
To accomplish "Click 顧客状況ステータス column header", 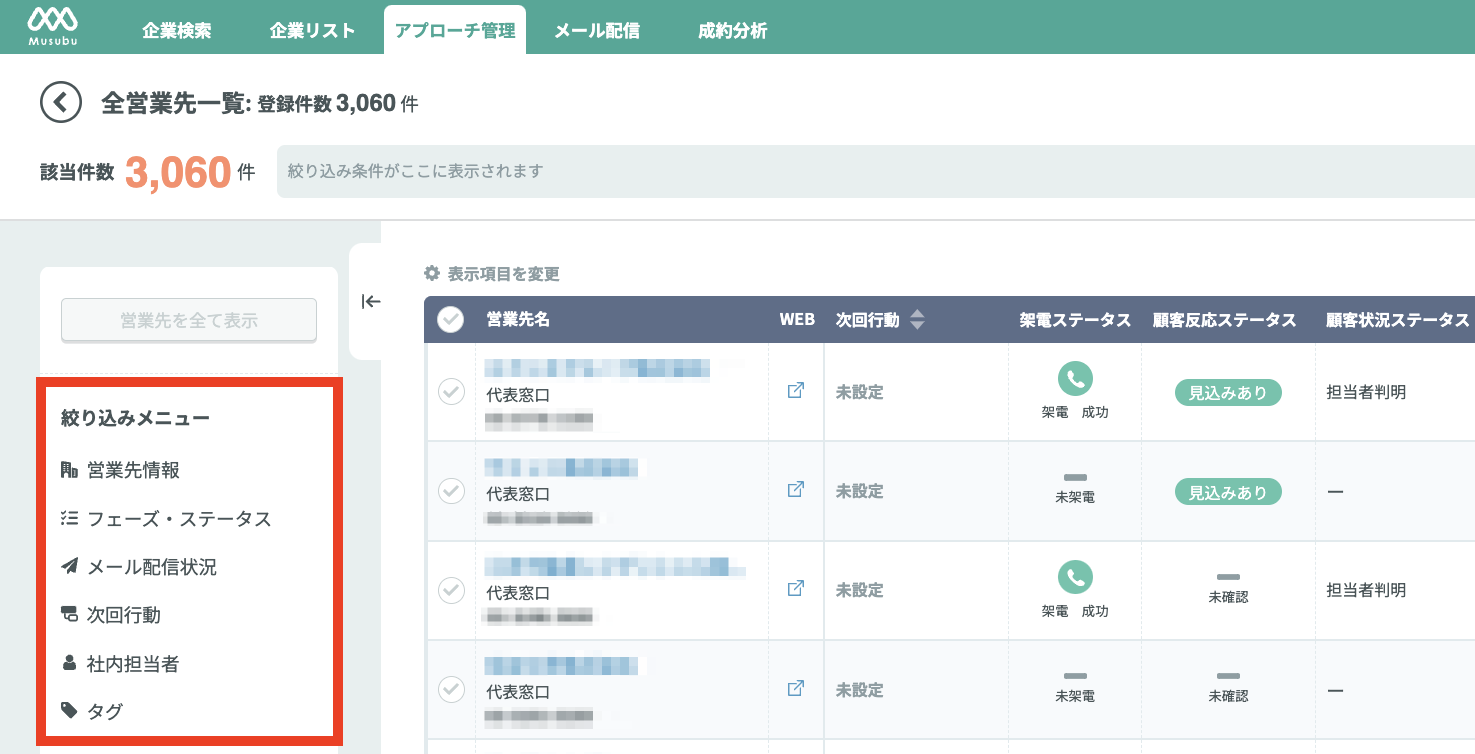I will tap(1398, 320).
